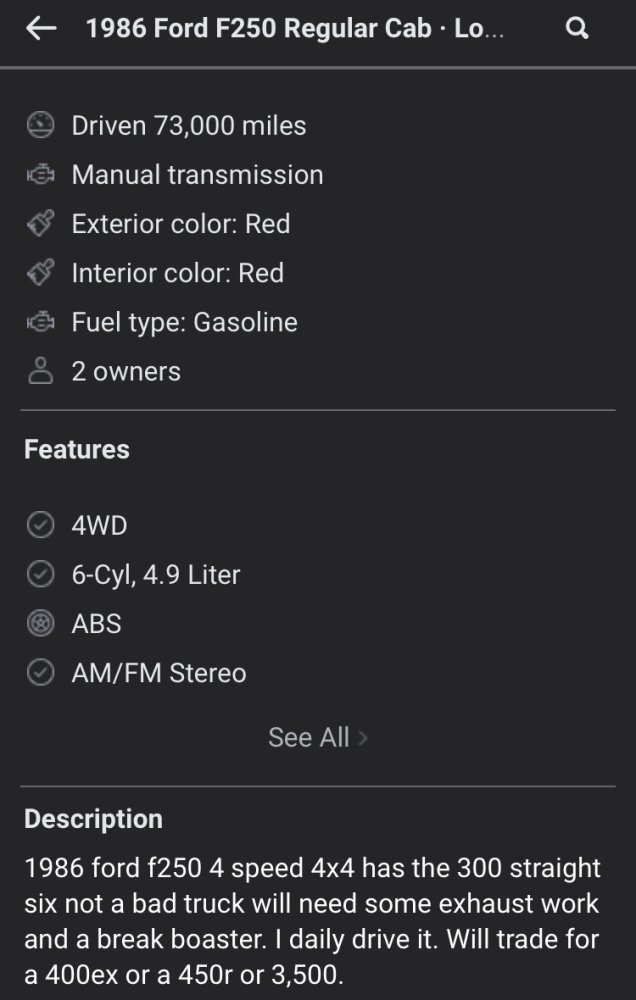Screen dimensions: 636x1000
Task: Tap the chevron beside See All
Action: (362, 739)
